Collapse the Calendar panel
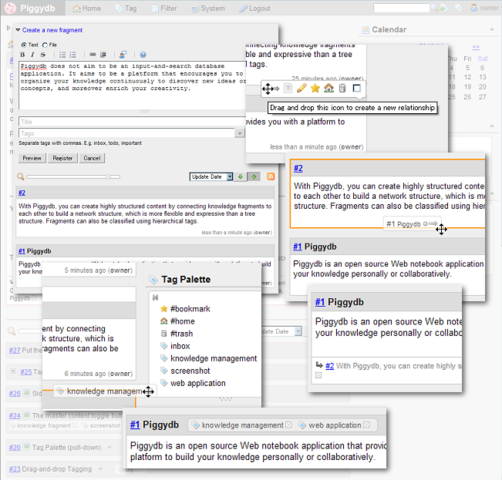Viewport: 502px width, 480px height. [x=492, y=30]
